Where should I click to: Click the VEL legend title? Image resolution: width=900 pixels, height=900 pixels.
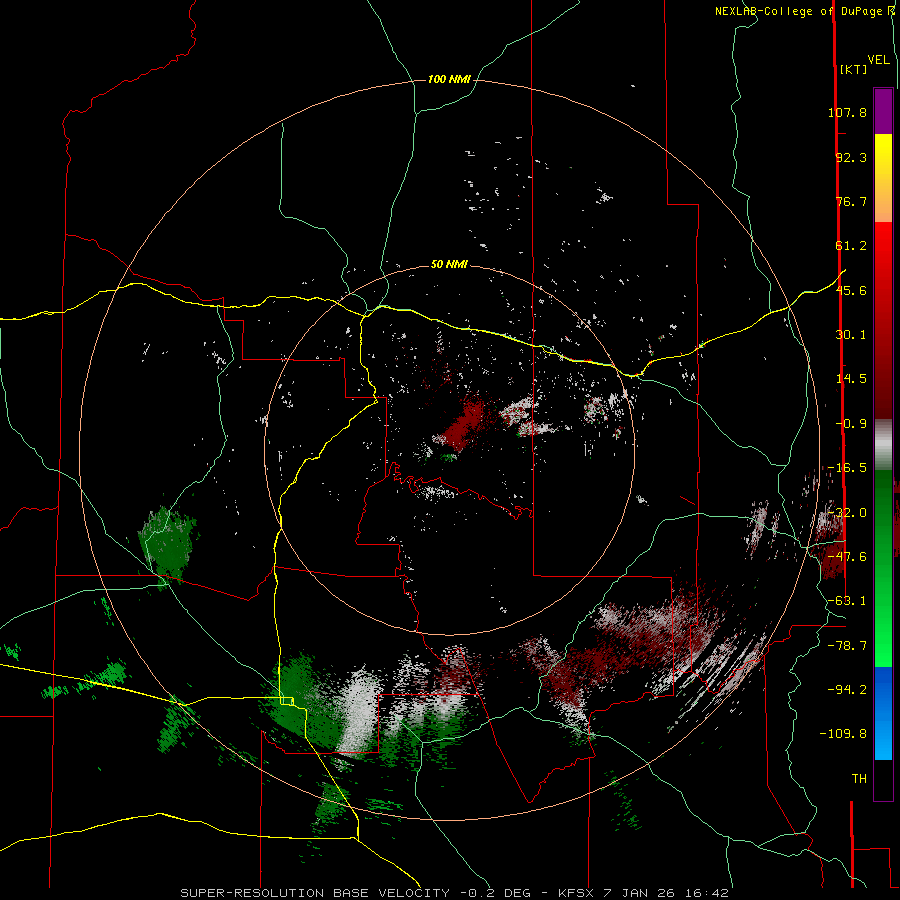coord(878,60)
